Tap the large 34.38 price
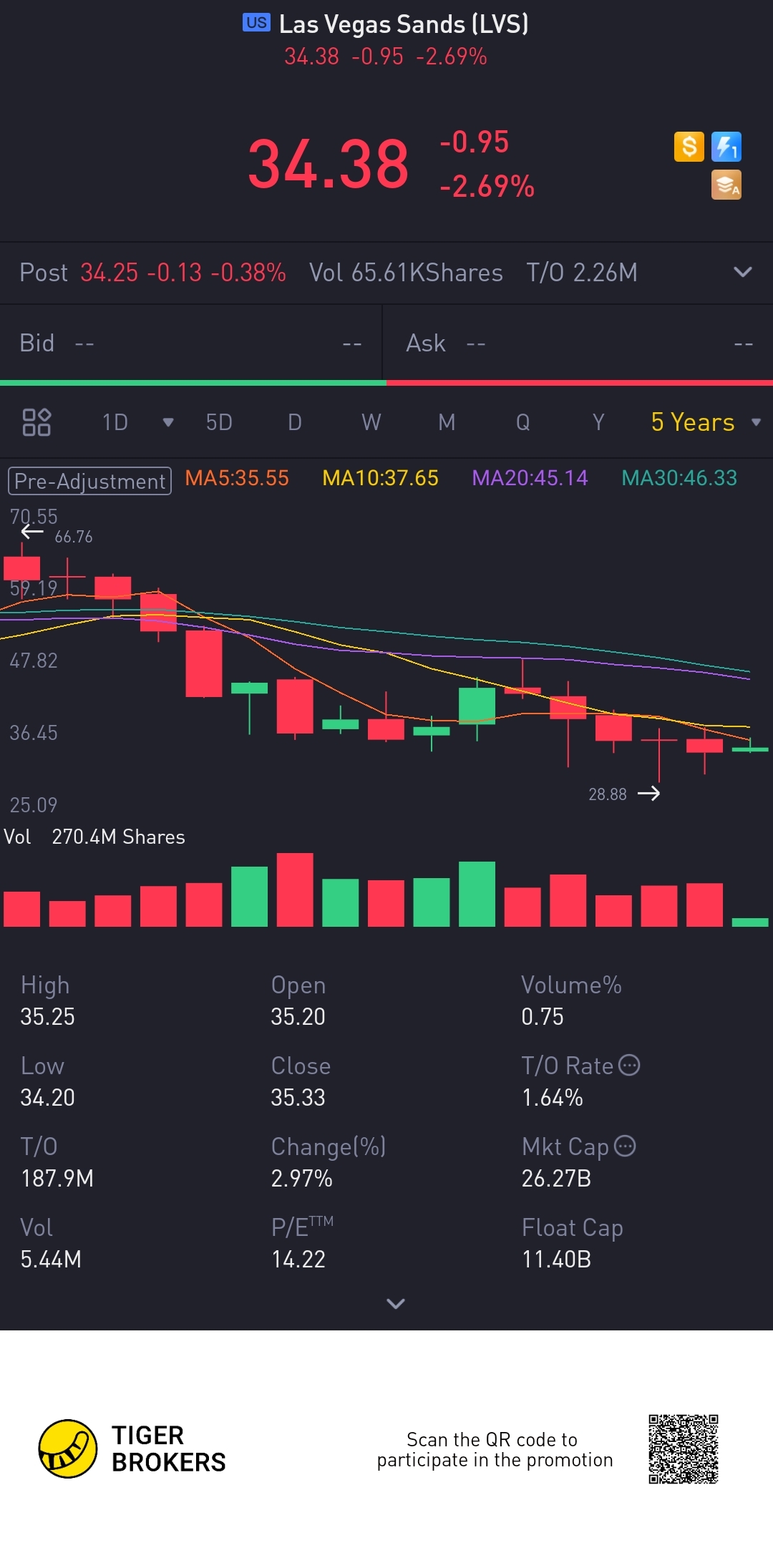Image resolution: width=773 pixels, height=1568 pixels. point(329,164)
